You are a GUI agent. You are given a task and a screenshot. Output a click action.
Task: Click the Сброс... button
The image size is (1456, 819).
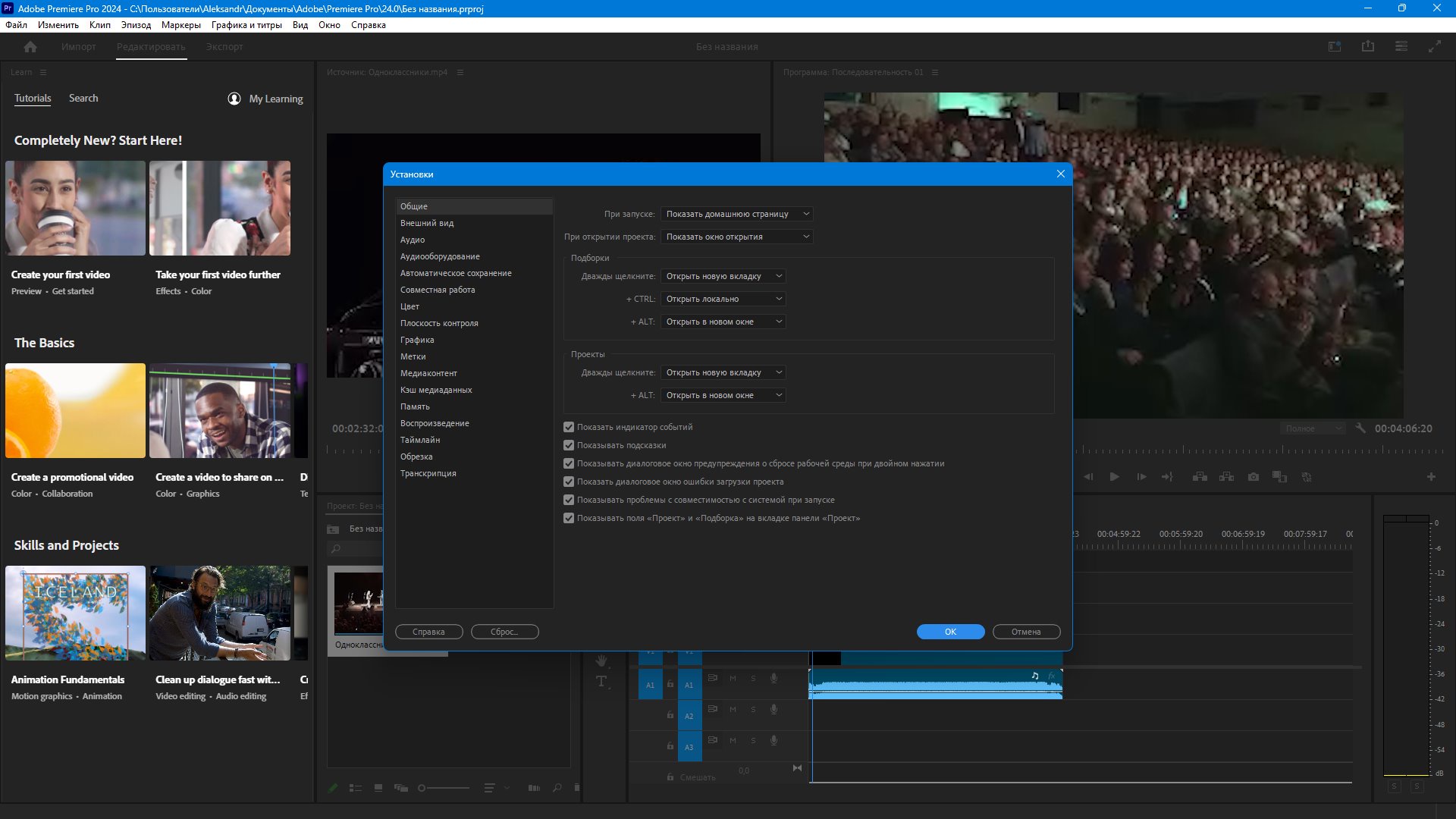click(505, 632)
